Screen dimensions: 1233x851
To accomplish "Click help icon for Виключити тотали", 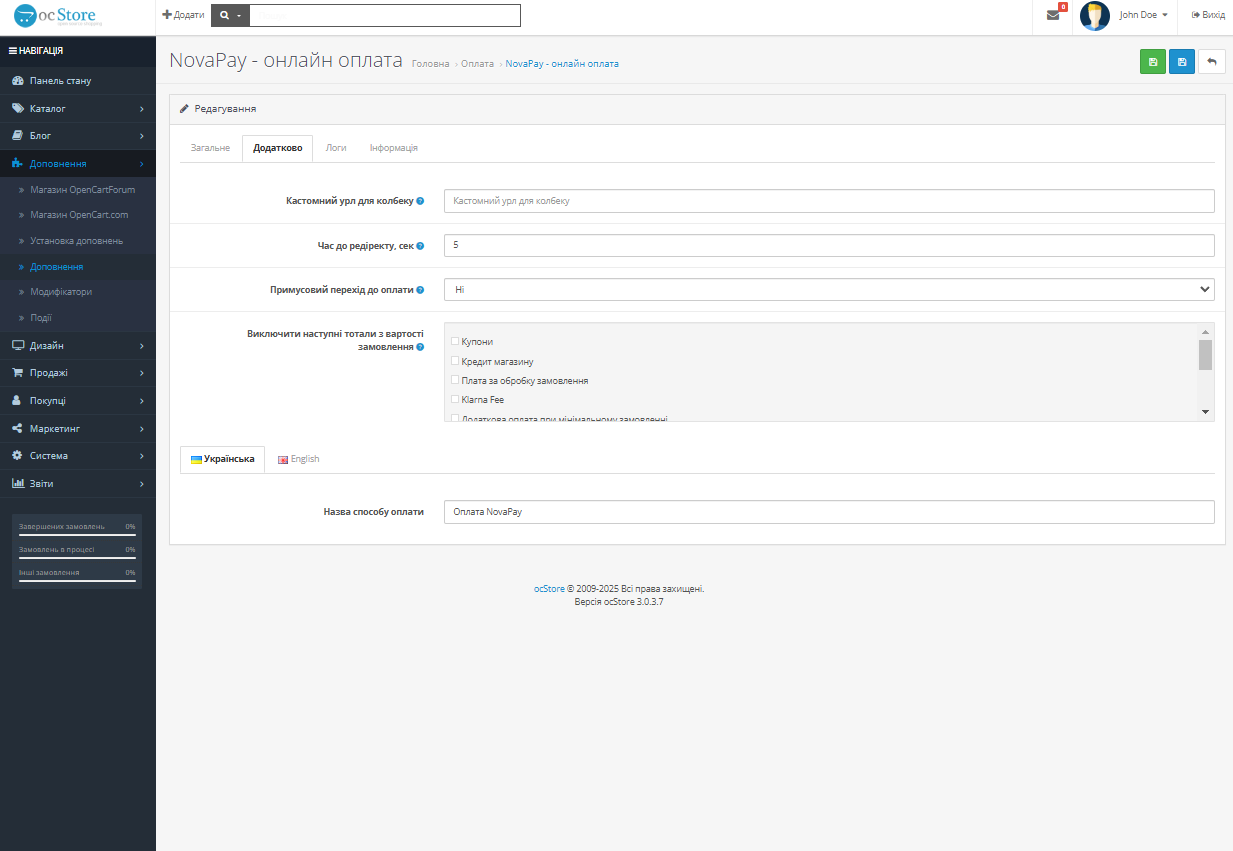I will (420, 347).
